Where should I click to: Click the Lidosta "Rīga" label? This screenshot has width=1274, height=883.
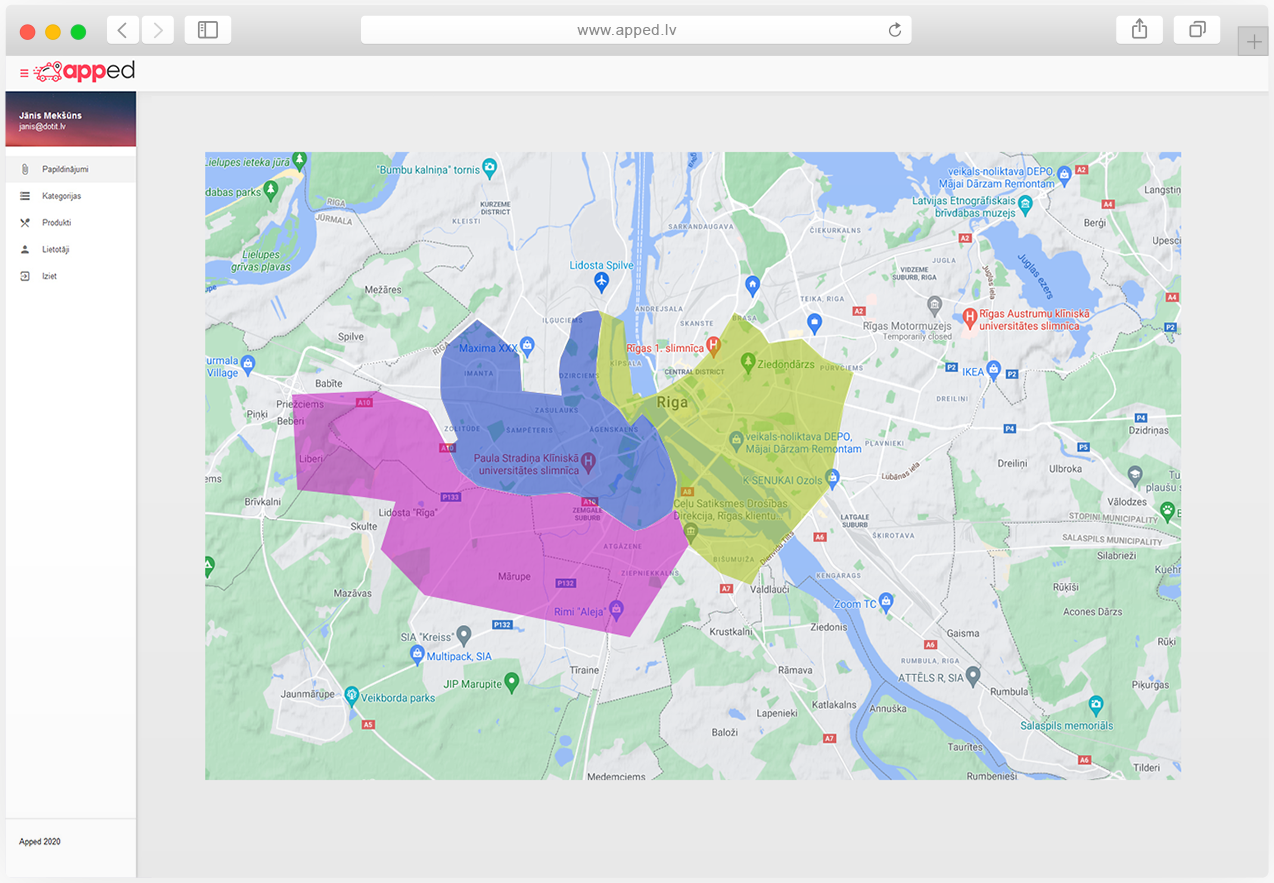(409, 513)
